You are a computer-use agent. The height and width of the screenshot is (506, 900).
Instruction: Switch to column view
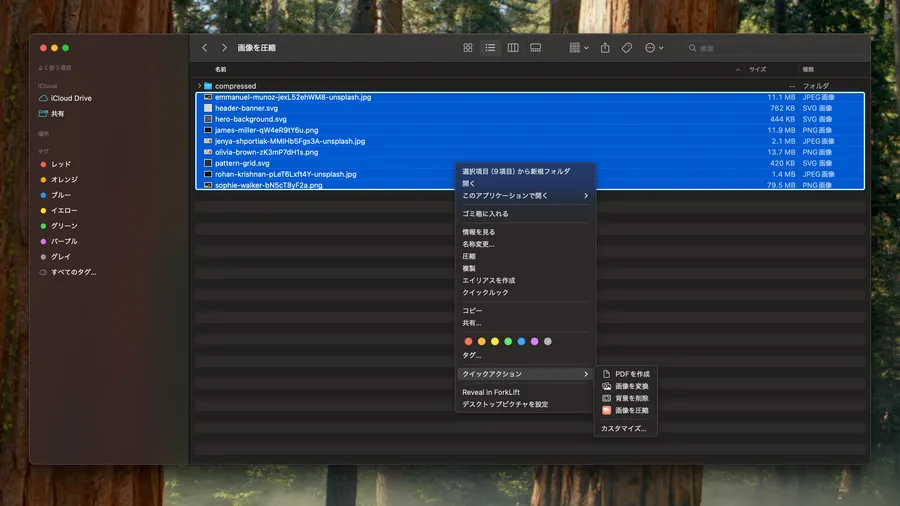click(x=513, y=48)
